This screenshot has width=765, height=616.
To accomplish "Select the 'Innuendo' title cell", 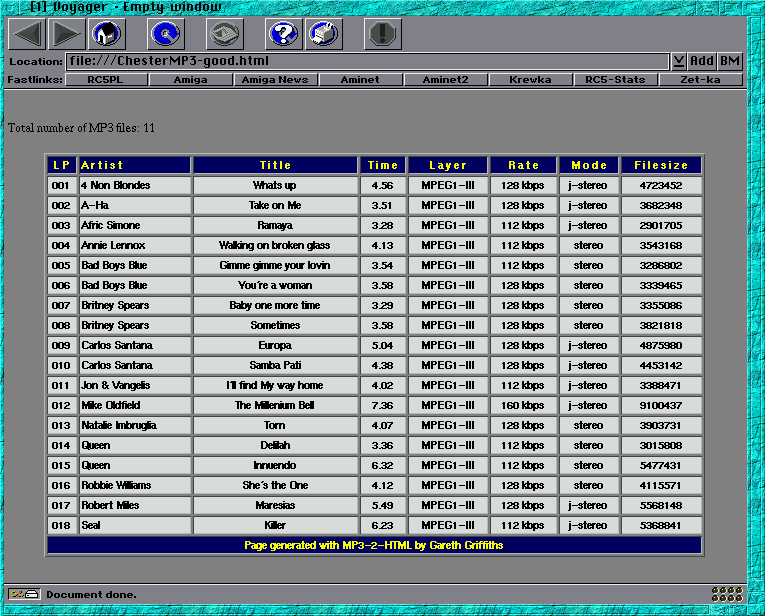I will pos(276,465).
